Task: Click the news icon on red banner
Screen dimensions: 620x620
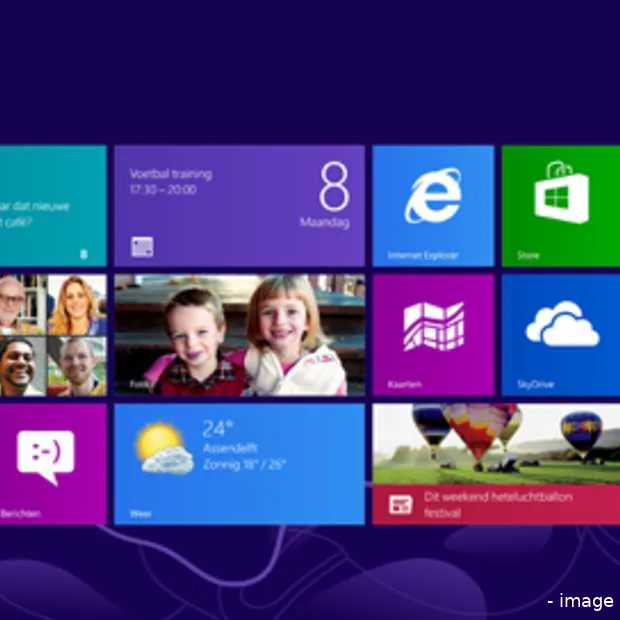Action: 401,505
